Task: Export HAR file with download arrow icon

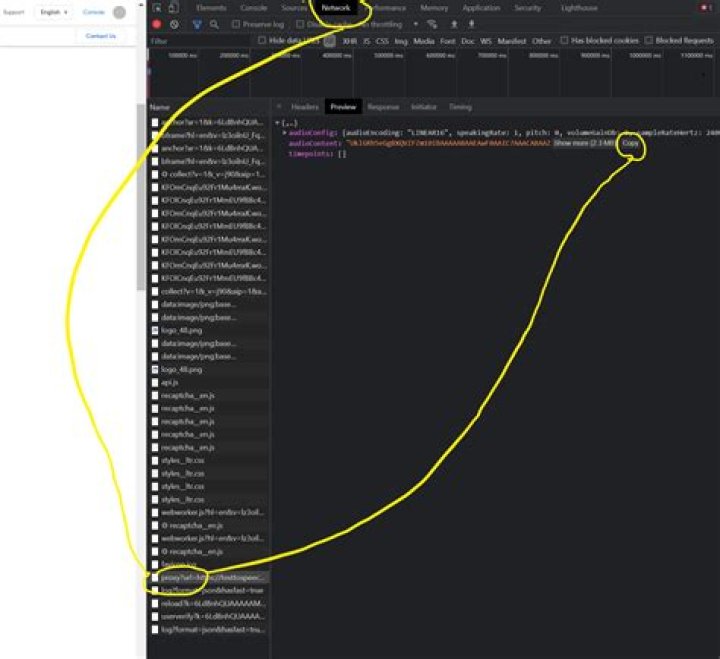Action: [471, 24]
